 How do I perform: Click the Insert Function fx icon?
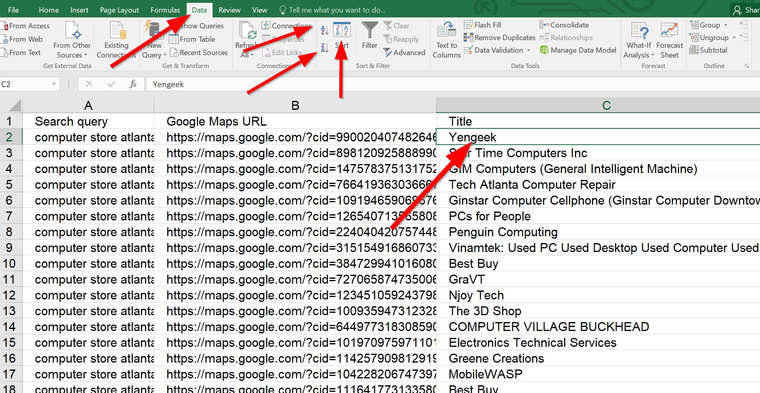click(x=133, y=84)
